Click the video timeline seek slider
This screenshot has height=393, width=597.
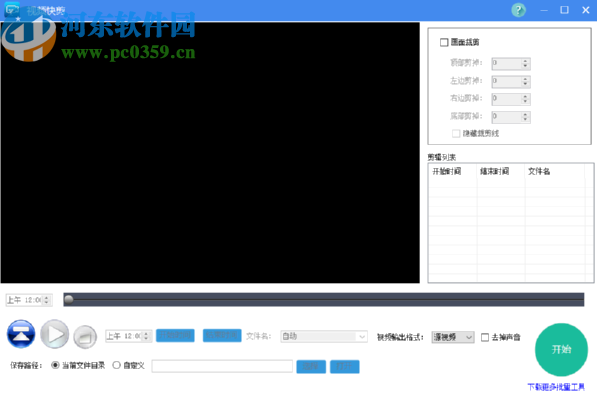[324, 300]
